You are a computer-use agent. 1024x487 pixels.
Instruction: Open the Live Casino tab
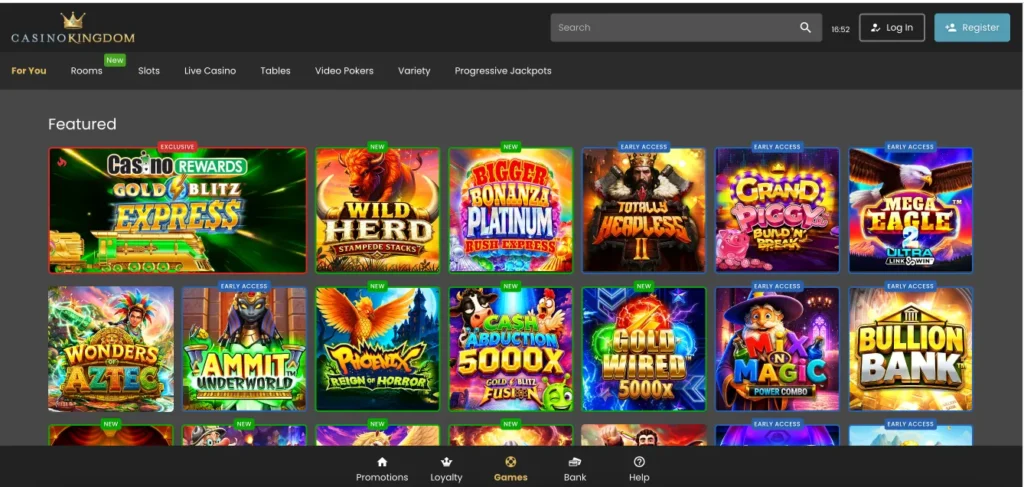coord(210,71)
